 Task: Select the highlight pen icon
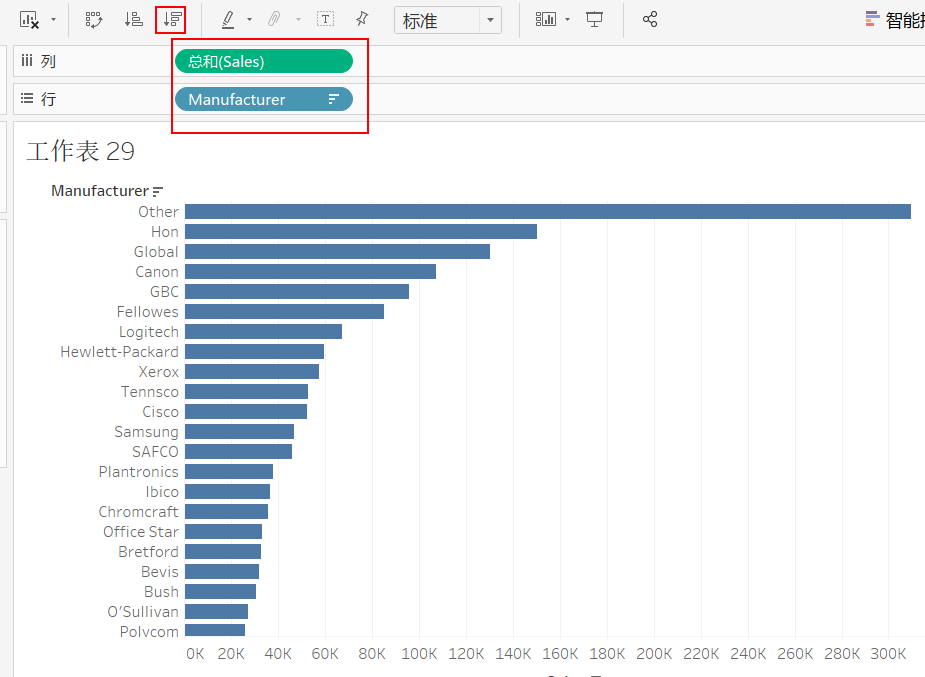228,19
